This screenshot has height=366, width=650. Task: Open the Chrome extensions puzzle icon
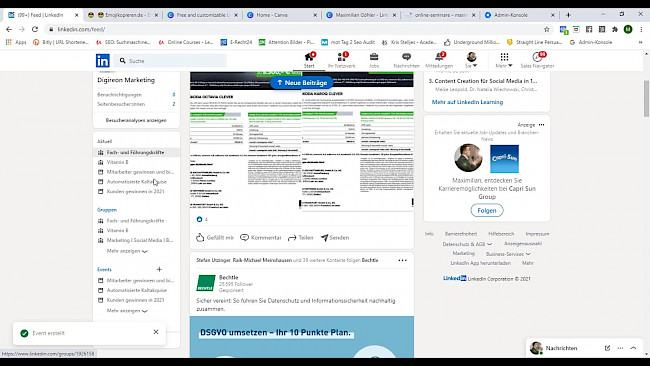click(615, 29)
